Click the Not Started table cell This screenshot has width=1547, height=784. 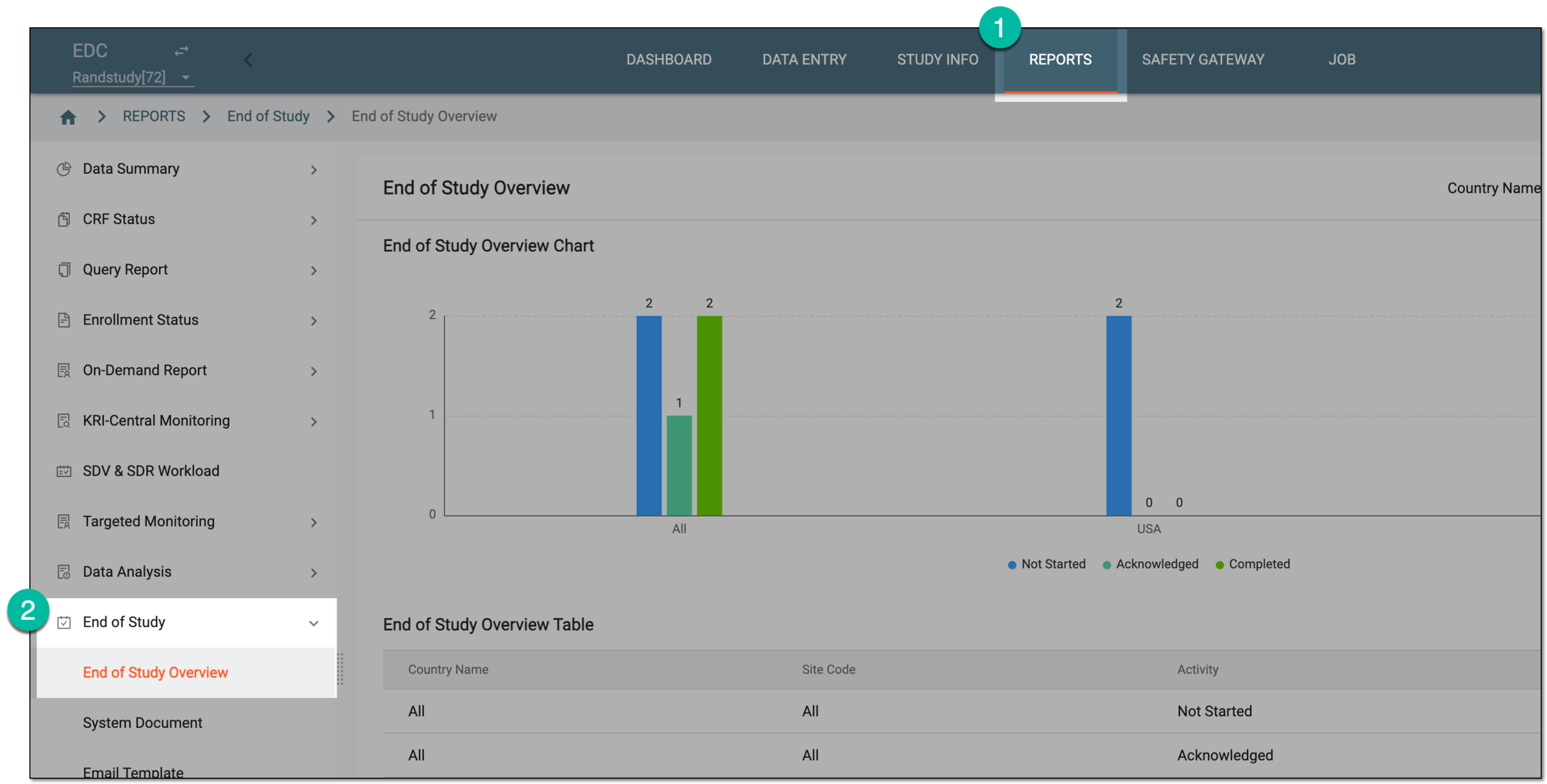pos(1214,712)
